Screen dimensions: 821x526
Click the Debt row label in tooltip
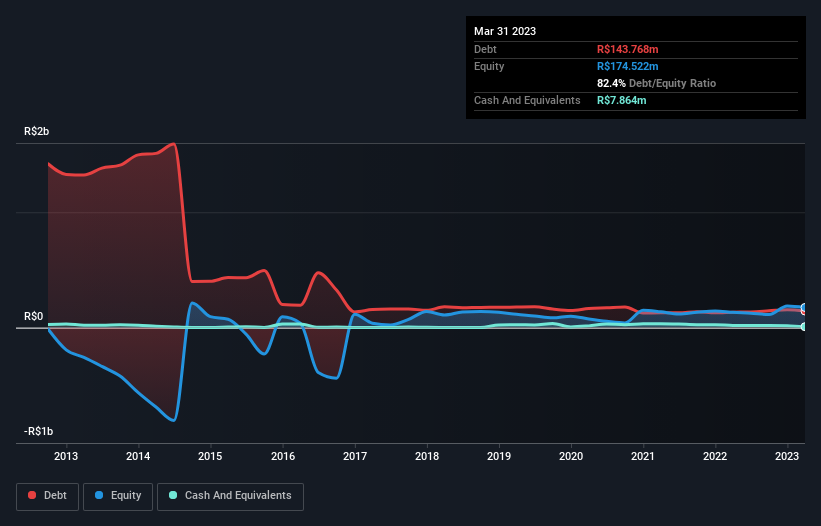click(485, 49)
